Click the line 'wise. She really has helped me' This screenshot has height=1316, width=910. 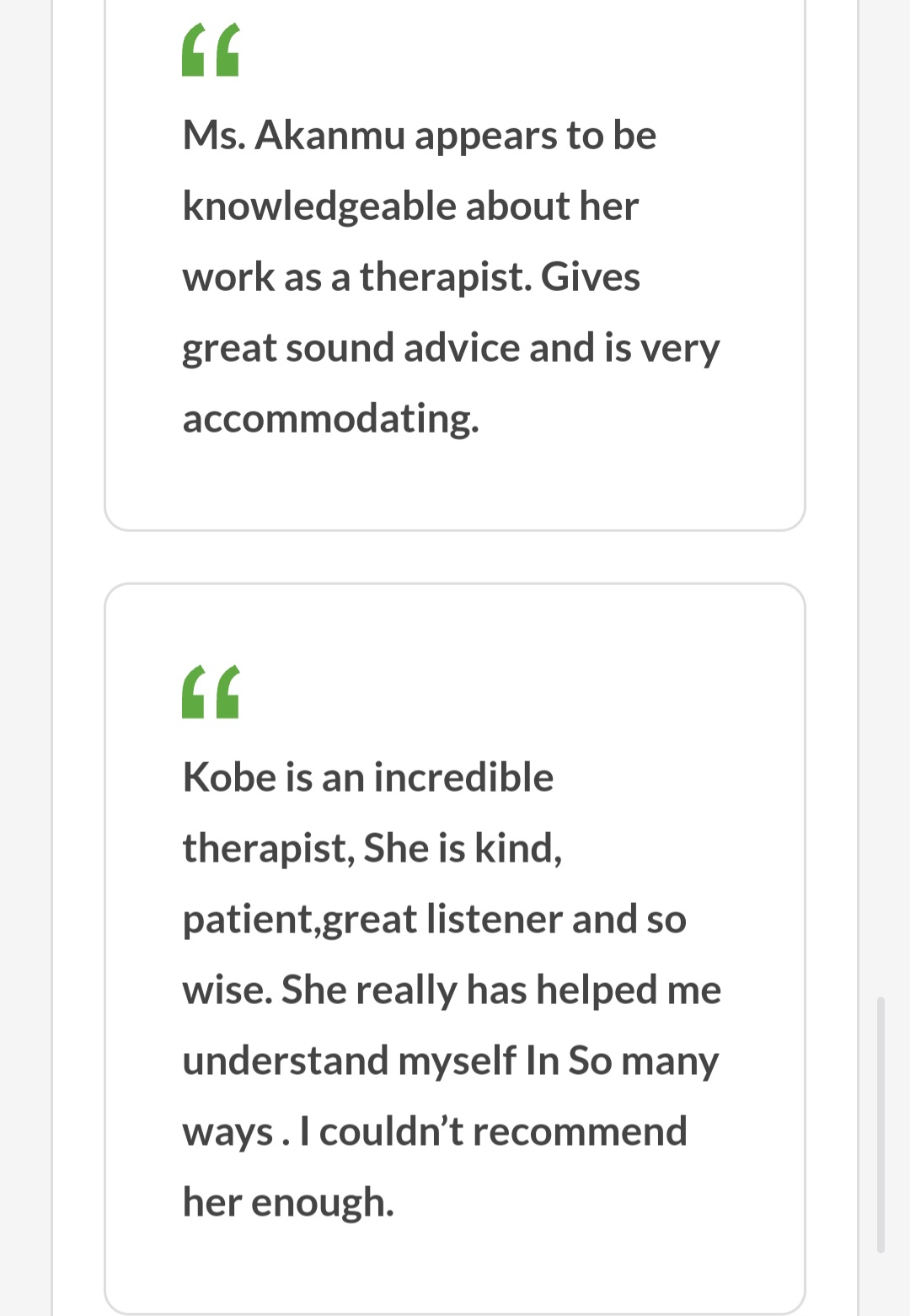[x=452, y=990]
